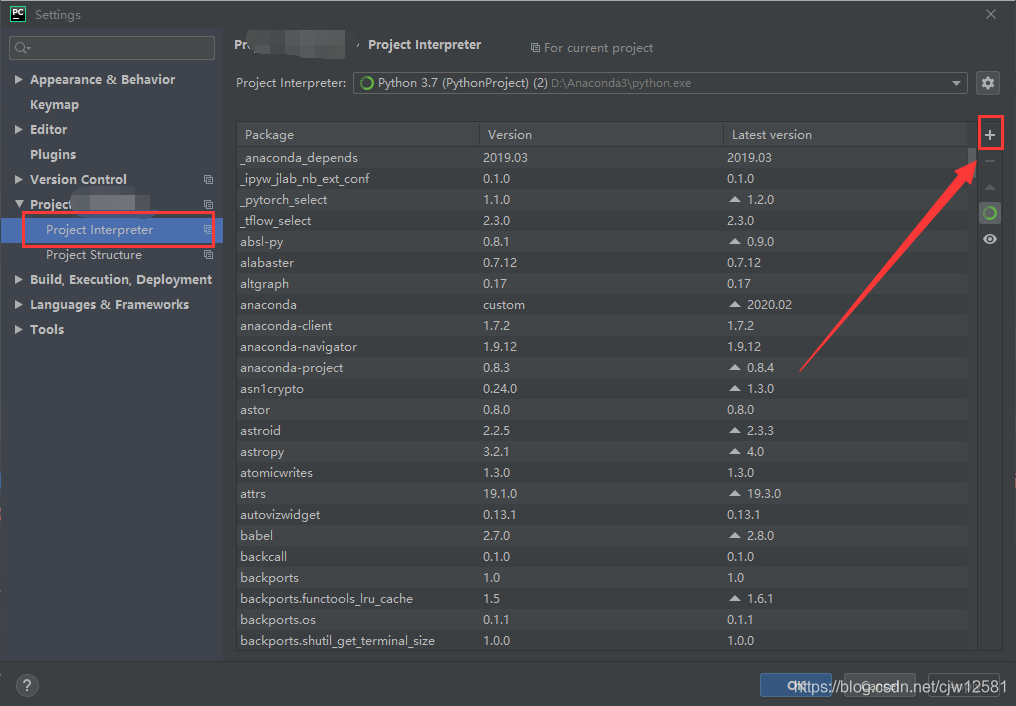The image size is (1016, 706).
Task: Click the upgrade arrow for anaconda 2020.02
Action: [x=735, y=304]
